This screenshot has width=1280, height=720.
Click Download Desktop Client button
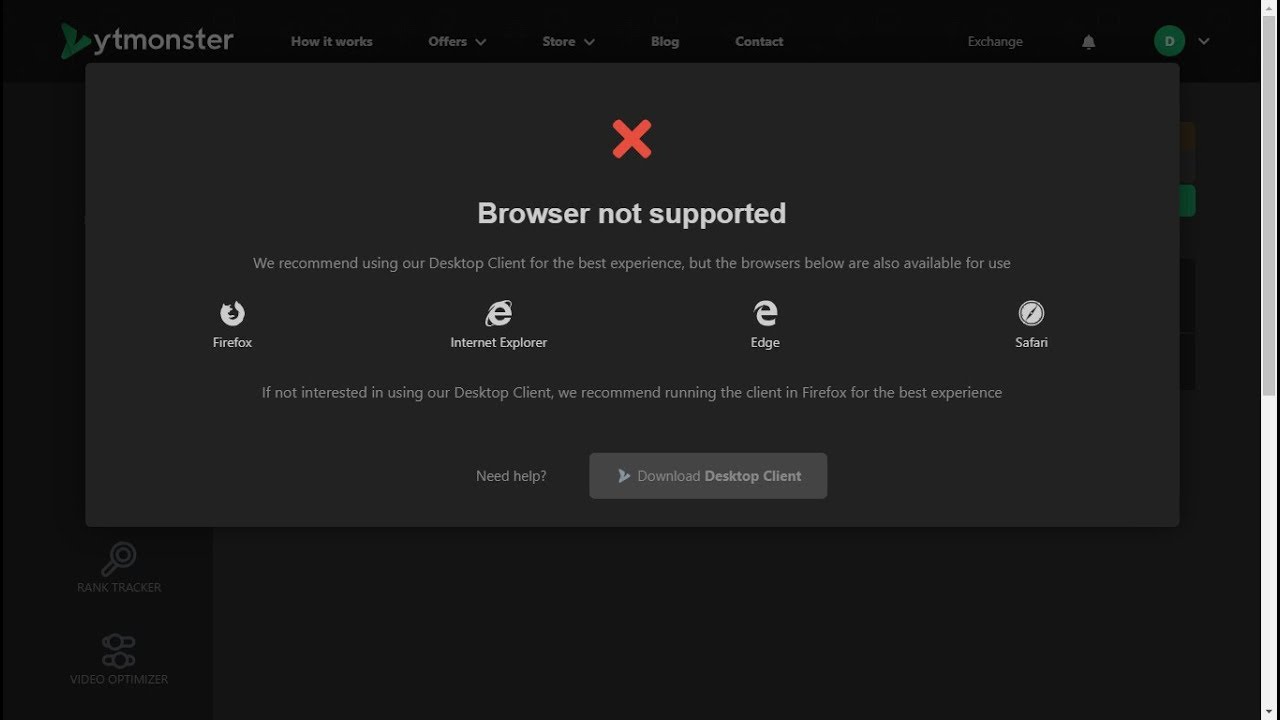tap(708, 476)
